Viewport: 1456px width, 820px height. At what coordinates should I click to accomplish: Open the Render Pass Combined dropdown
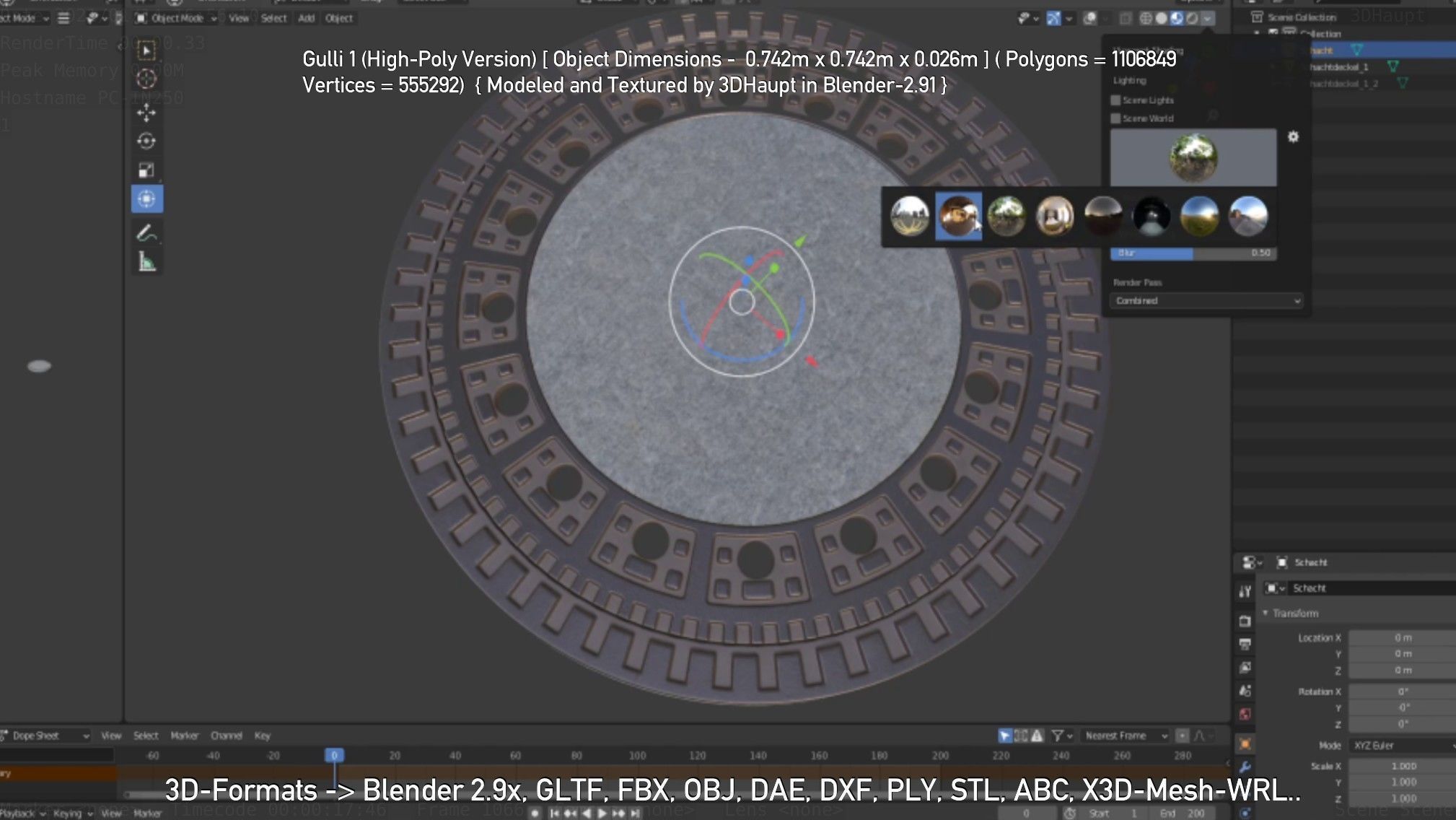(1206, 301)
